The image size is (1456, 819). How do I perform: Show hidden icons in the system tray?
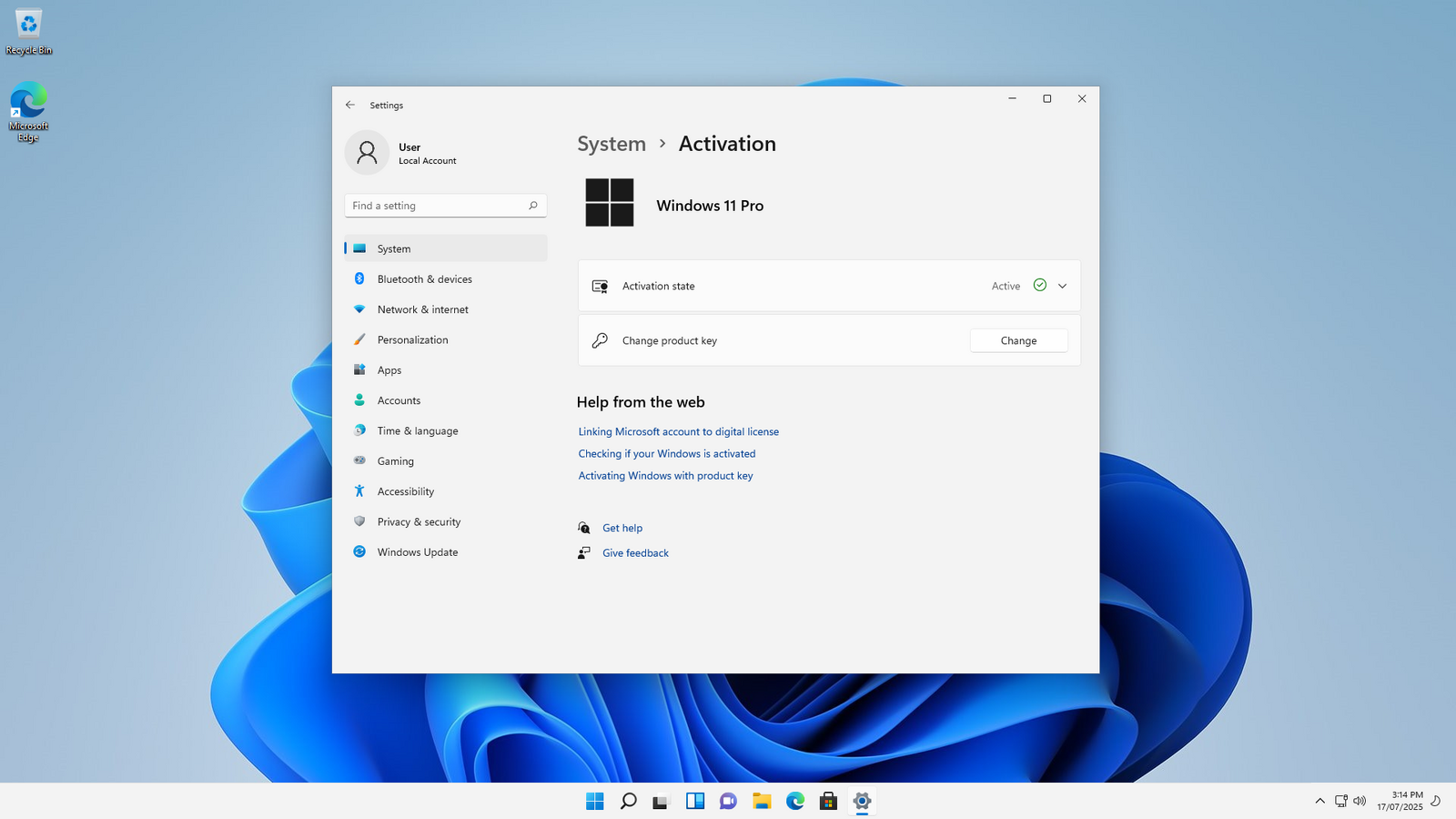tap(1319, 801)
